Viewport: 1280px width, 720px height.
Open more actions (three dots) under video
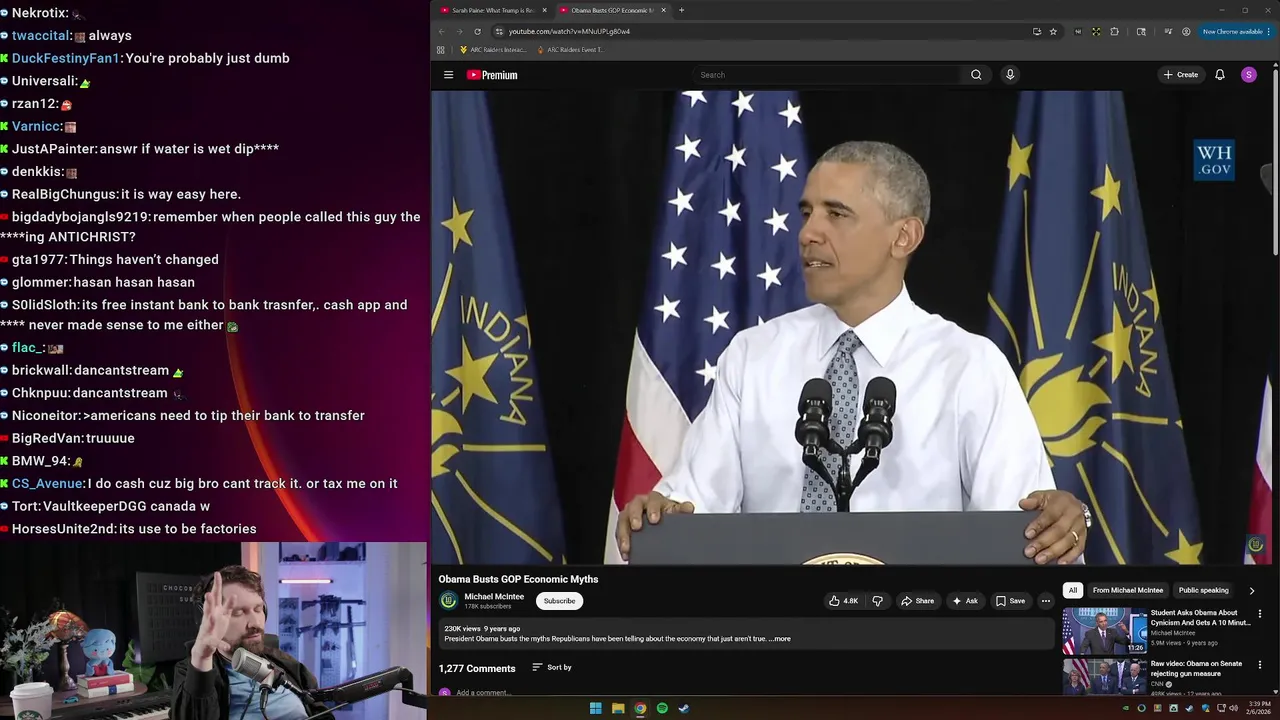click(x=1046, y=601)
